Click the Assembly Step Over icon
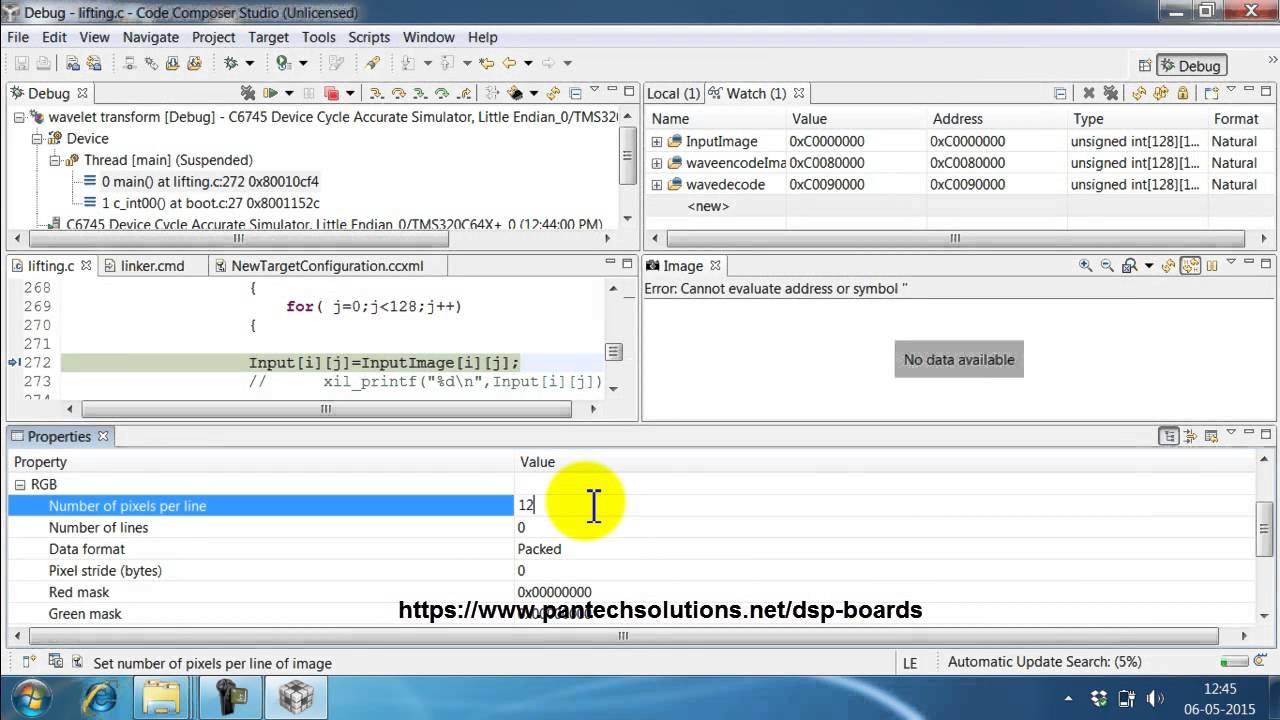The image size is (1280, 720). [441, 93]
